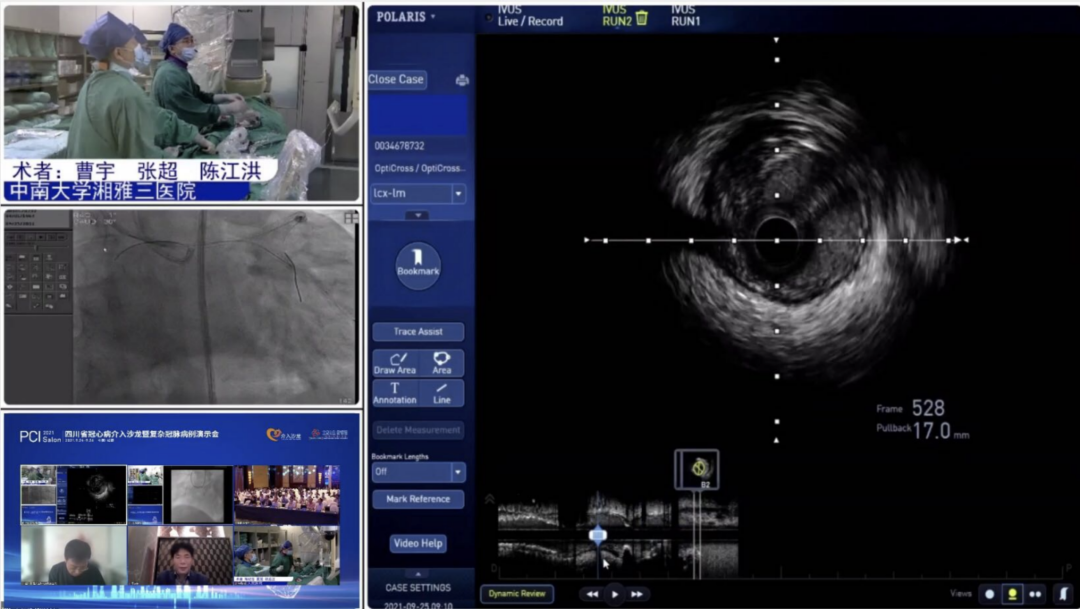
Task: Expand the Case Settings panel
Action: click(x=418, y=588)
